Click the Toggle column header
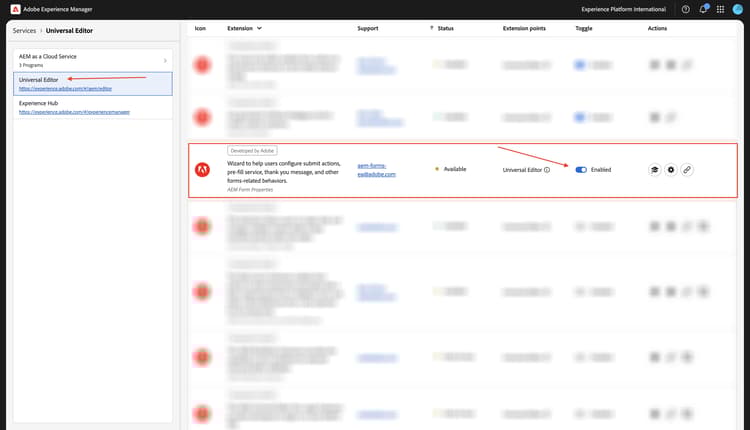Screen dimensions: 750x430 coord(584,28)
